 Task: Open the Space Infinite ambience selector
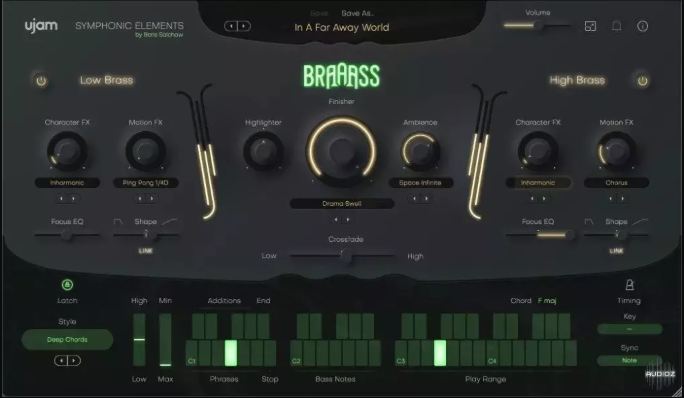coord(420,183)
